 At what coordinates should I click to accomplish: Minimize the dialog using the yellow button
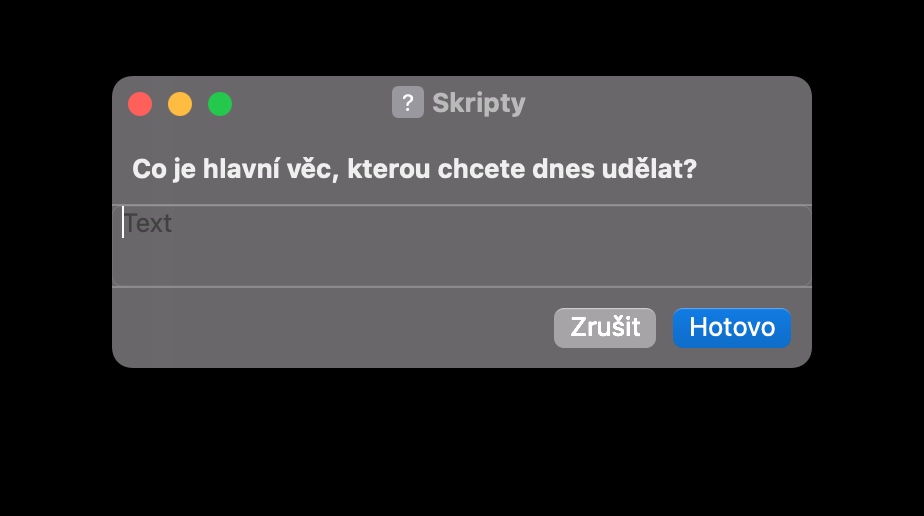180,104
